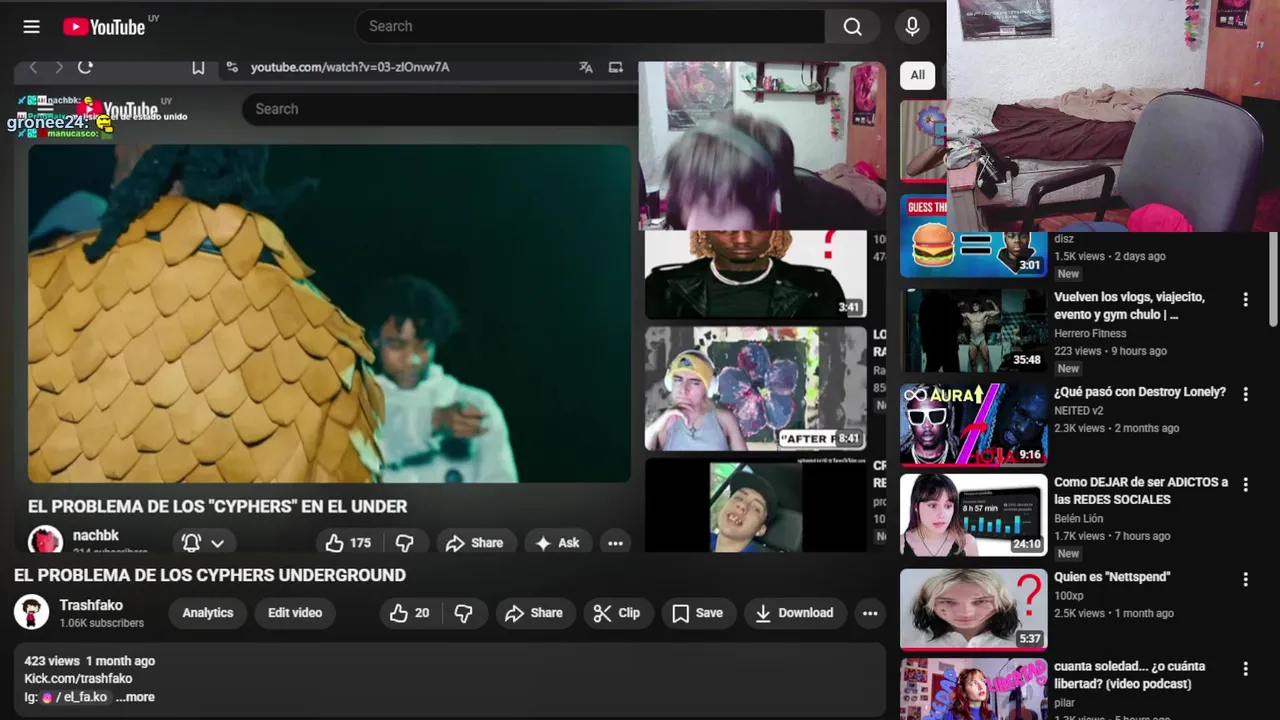Click the 423 views 1 month ago text
The image size is (1280, 720).
pyautogui.click(x=89, y=661)
